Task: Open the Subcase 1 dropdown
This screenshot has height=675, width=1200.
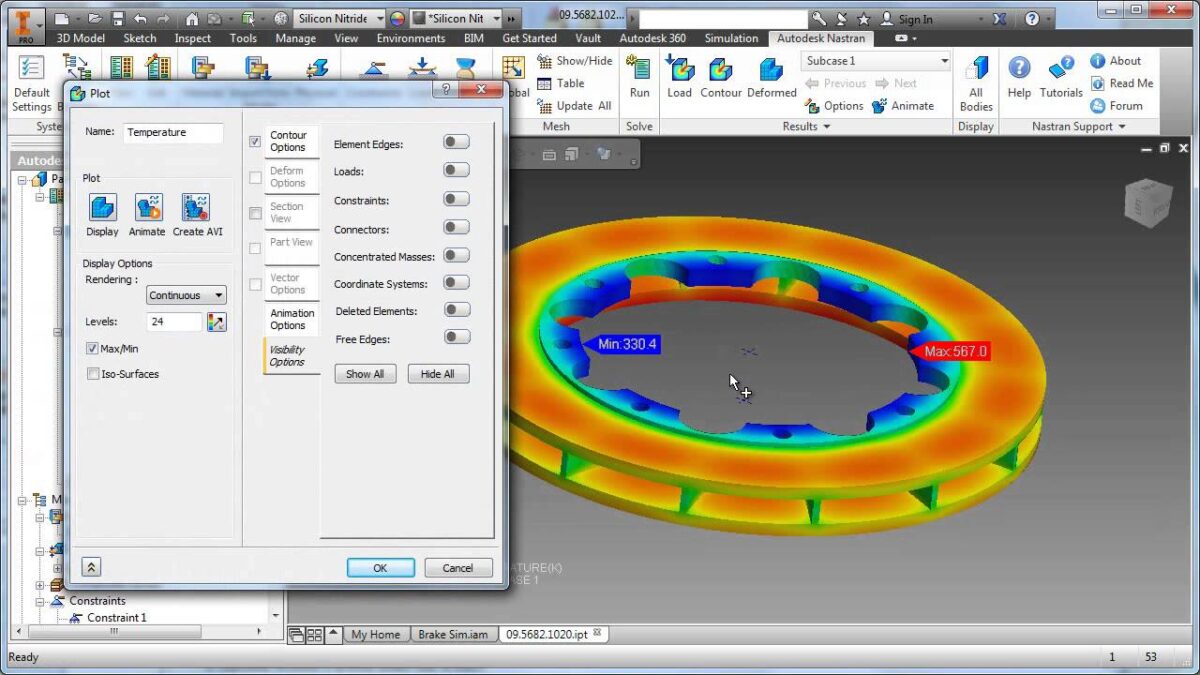Action: coord(876,61)
